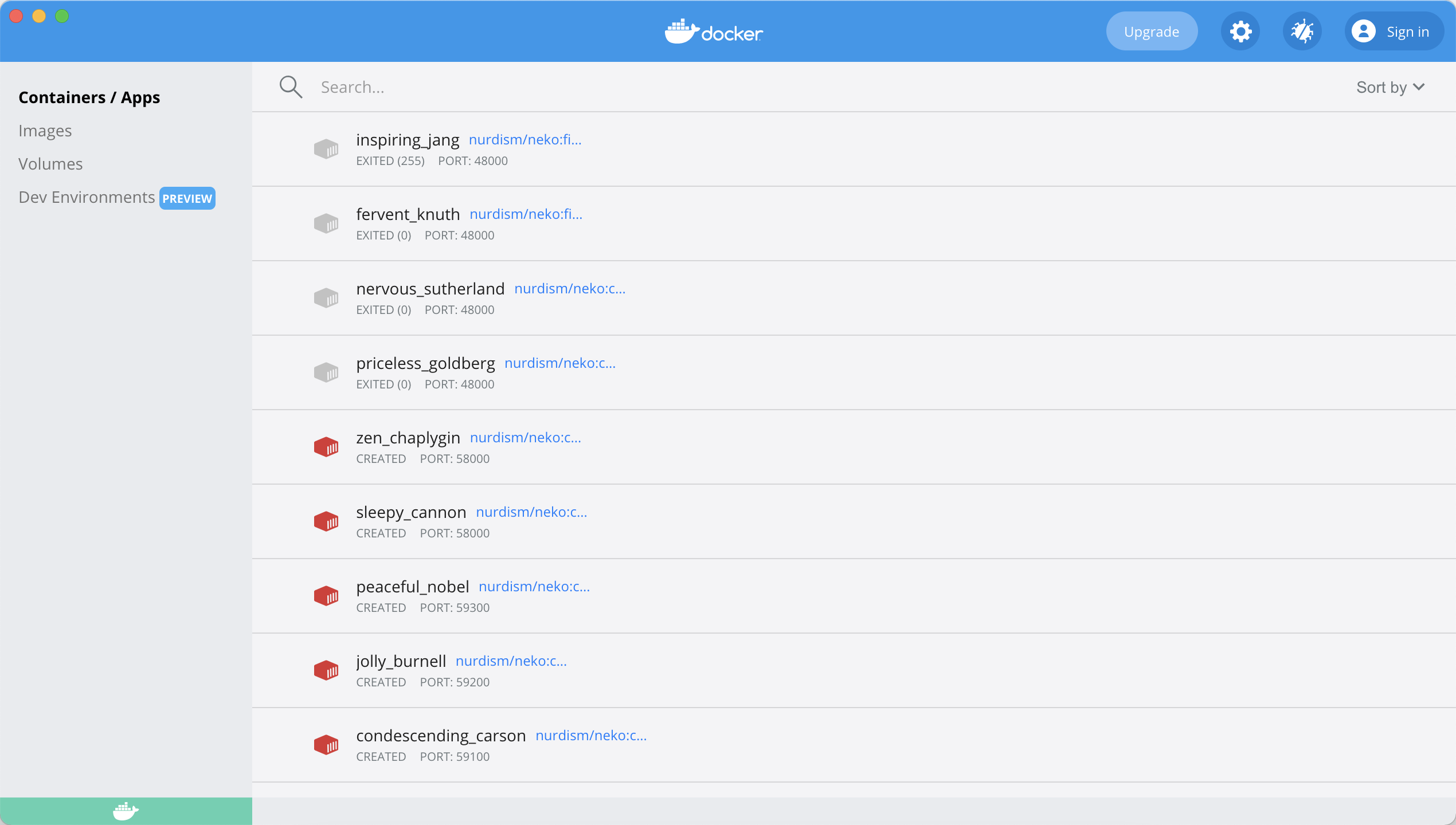Switch to the Volumes section
This screenshot has height=825, width=1456.
[50, 164]
